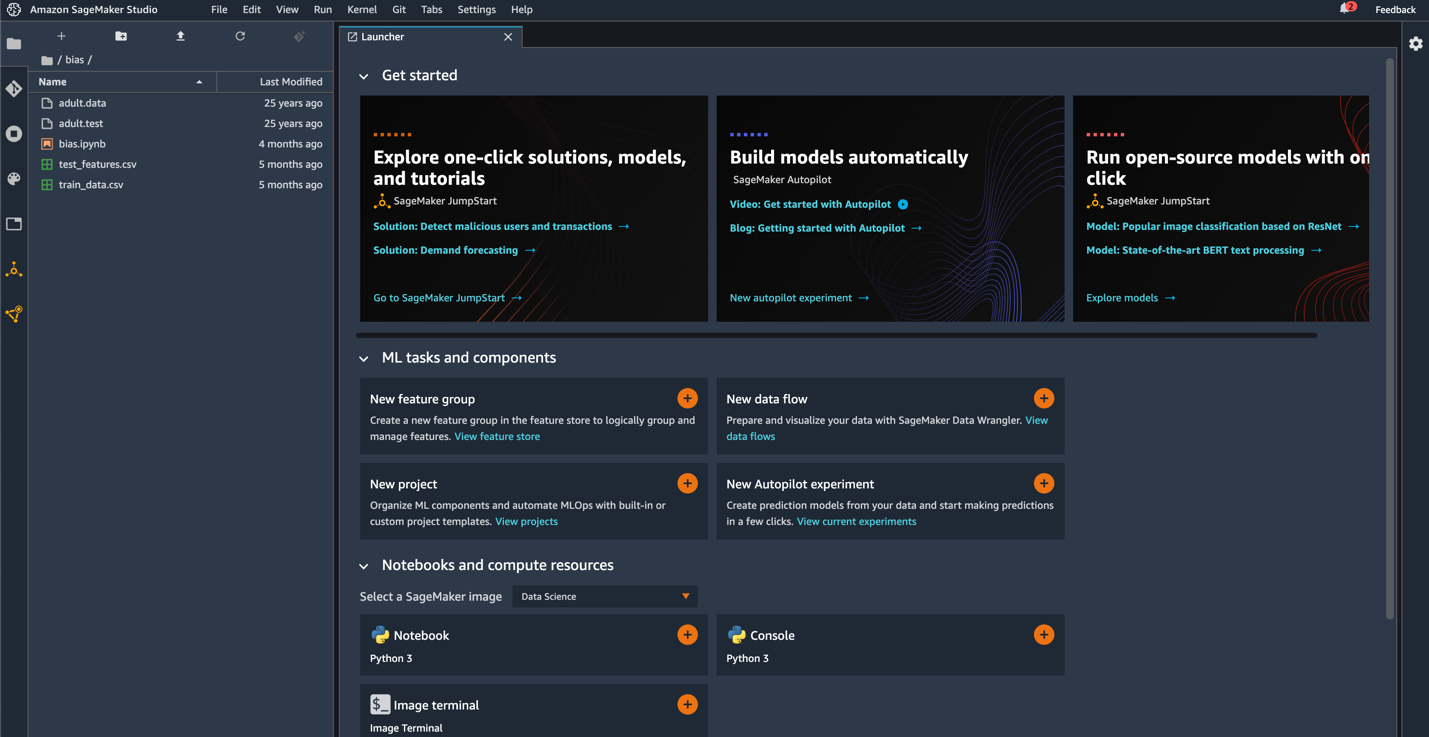
Task: Go to the root folder breadcrumb icon
Action: 47,60
